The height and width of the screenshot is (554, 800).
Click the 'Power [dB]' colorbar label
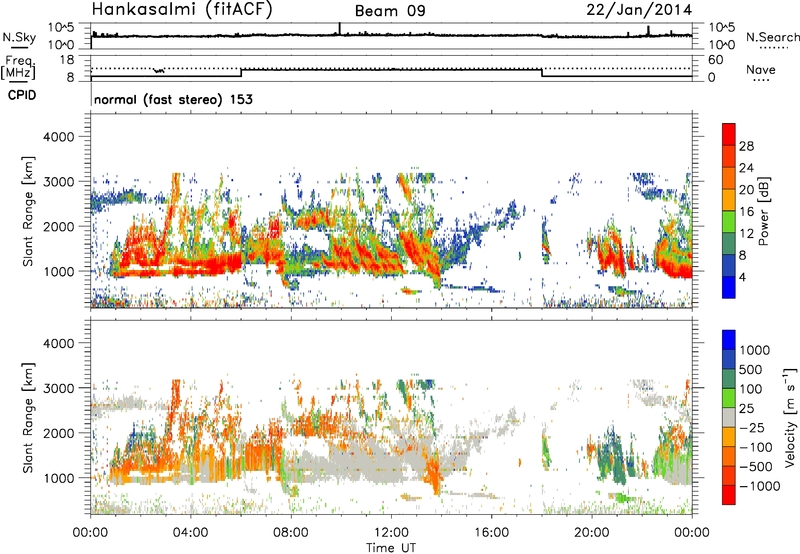pyautogui.click(x=763, y=211)
